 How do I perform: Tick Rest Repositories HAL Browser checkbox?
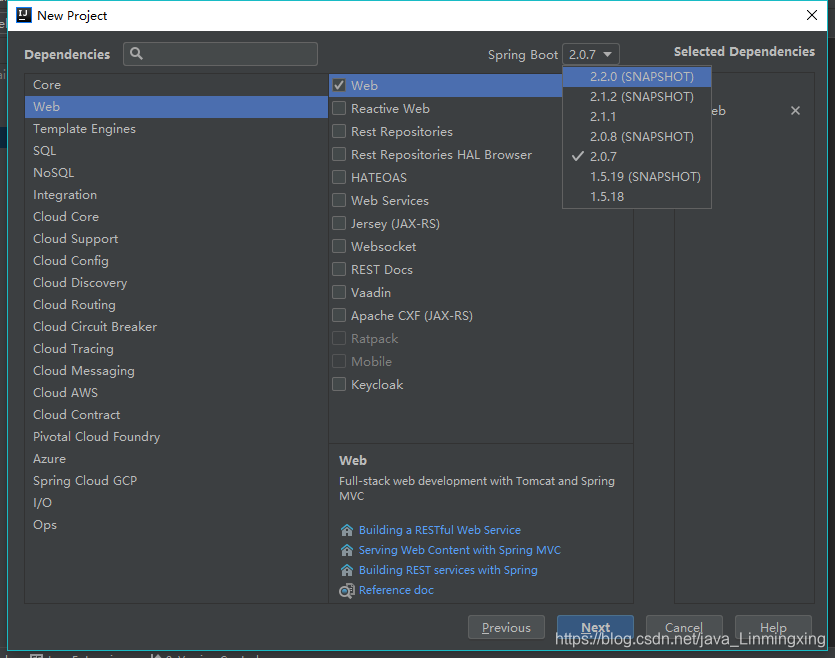[339, 154]
